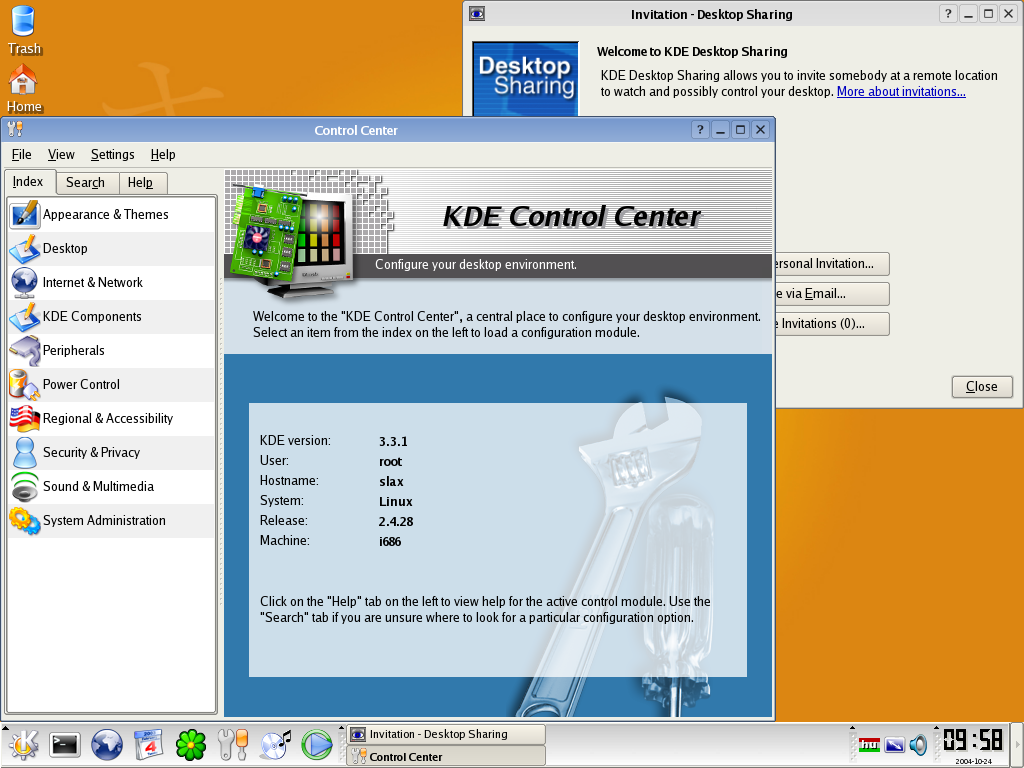This screenshot has height=768, width=1024.
Task: Click the Invitations (0) button
Action: click(832, 324)
